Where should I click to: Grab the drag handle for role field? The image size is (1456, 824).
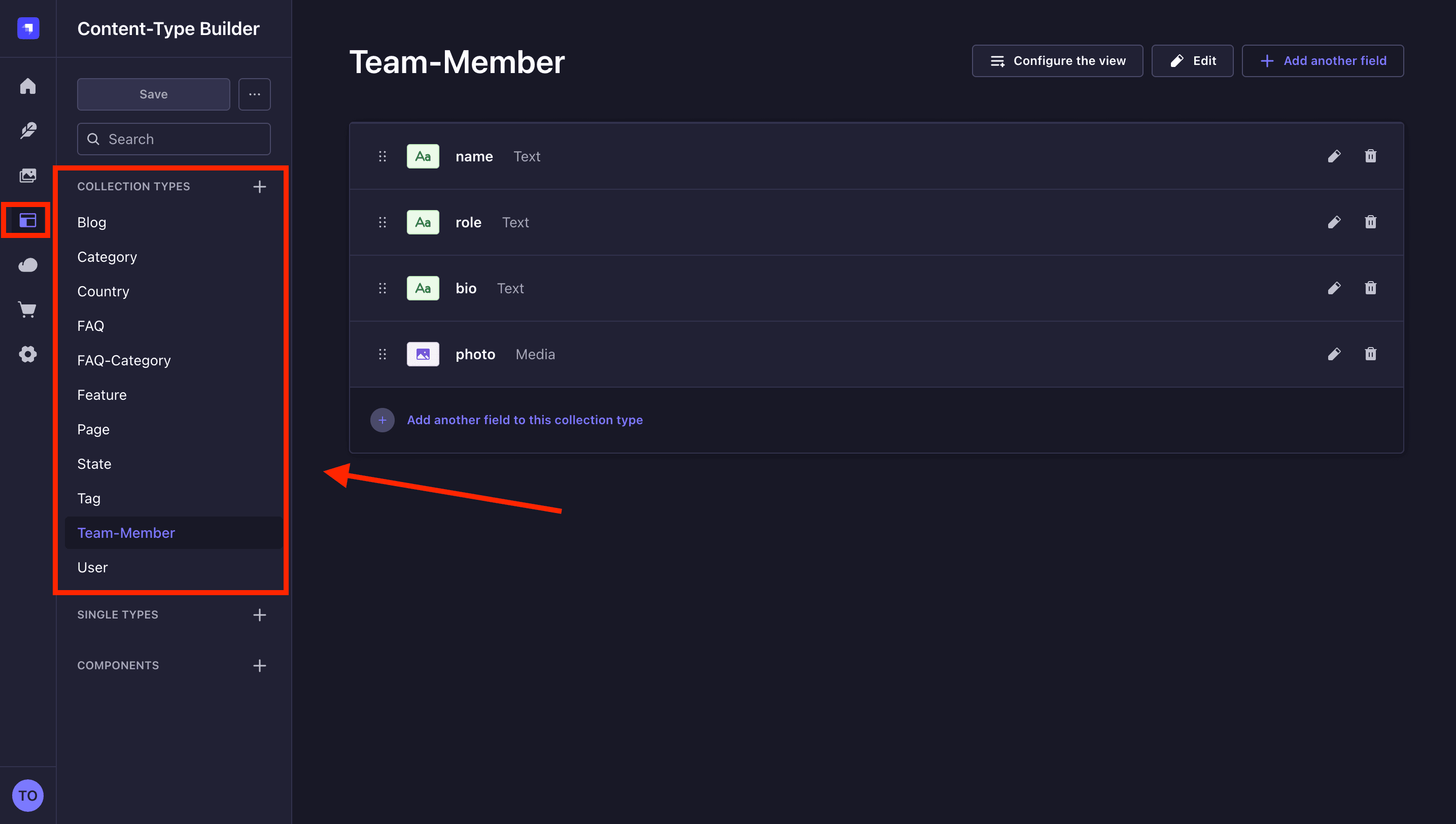pyautogui.click(x=382, y=222)
